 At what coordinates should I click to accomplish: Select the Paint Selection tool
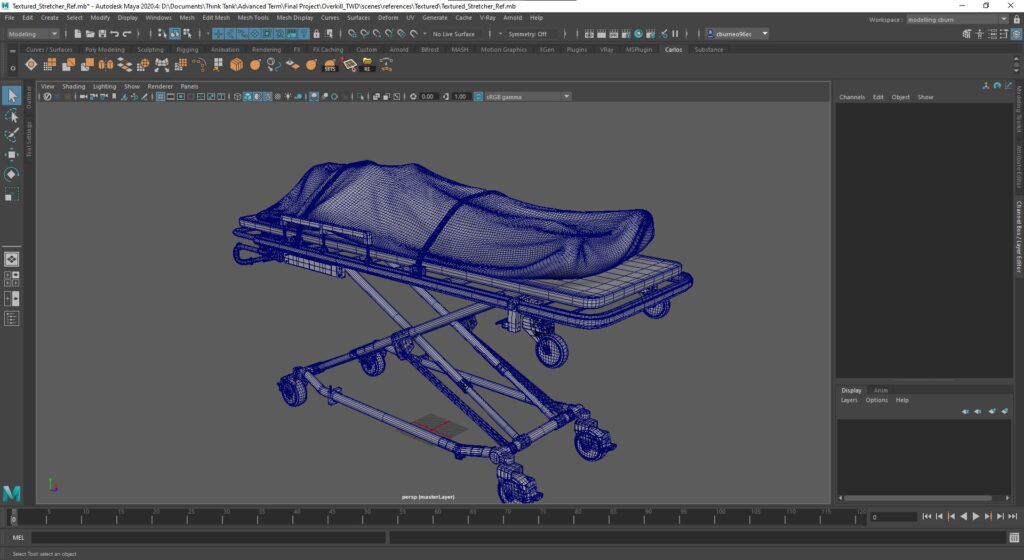tap(12, 135)
